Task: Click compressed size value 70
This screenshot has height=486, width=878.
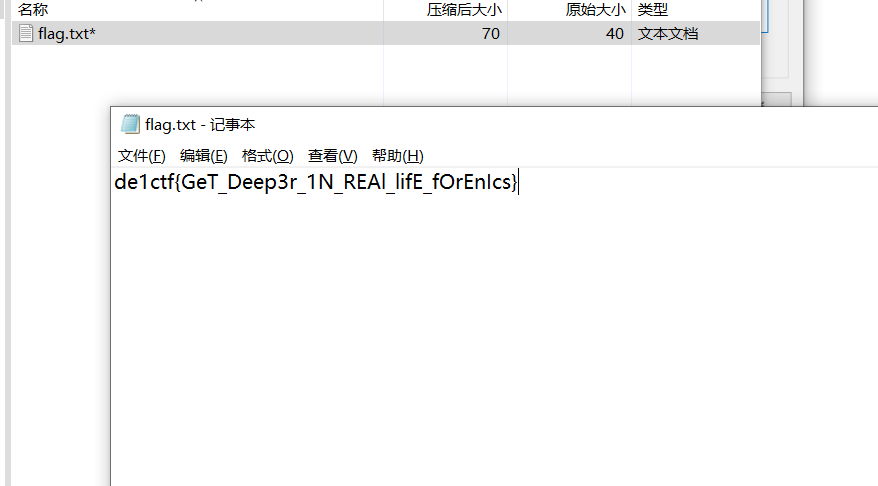Action: point(491,34)
